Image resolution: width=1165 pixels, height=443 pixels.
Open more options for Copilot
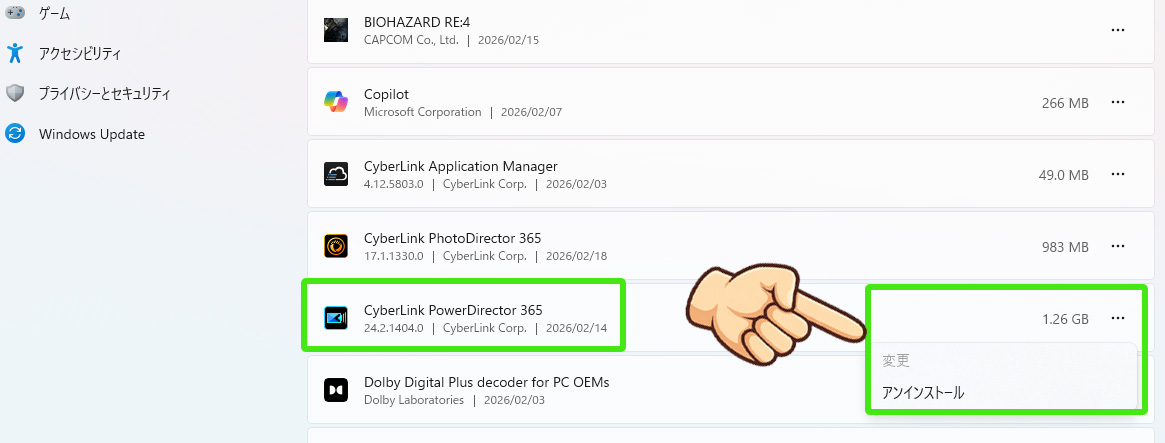1118,102
